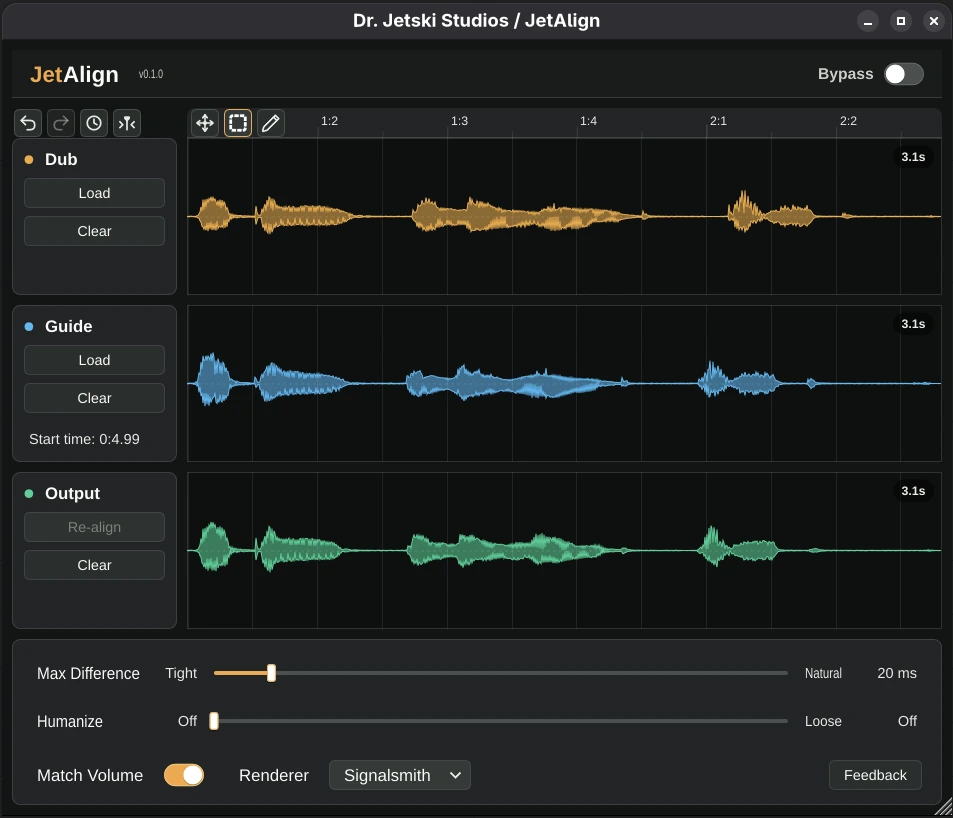Click the Re-align button
The width and height of the screenshot is (953, 818).
point(94,527)
